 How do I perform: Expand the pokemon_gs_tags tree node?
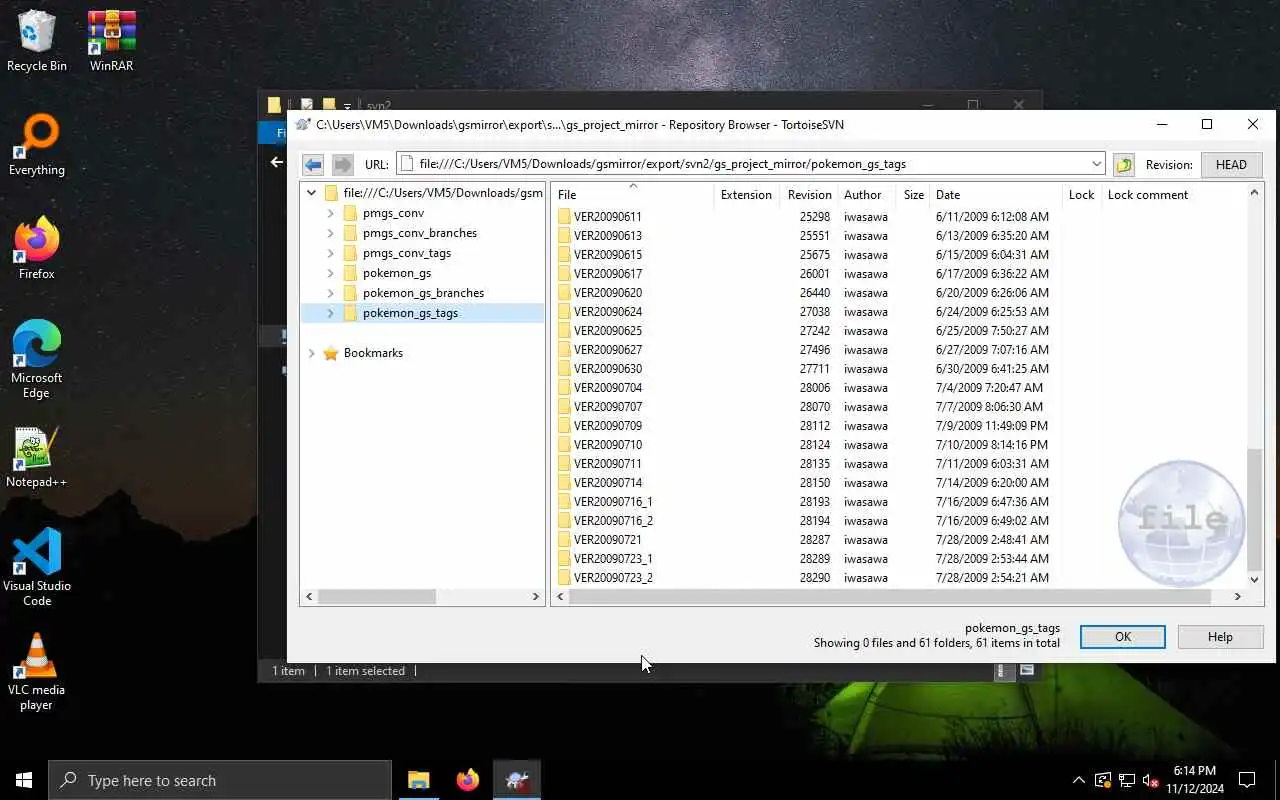[x=331, y=313]
